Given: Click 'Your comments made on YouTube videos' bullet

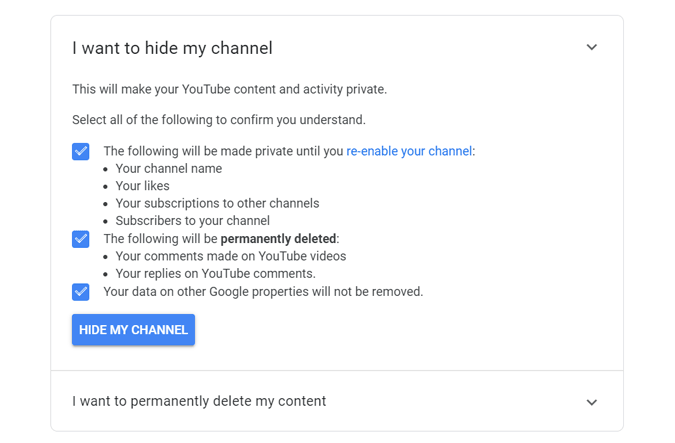Looking at the screenshot, I should (x=230, y=256).
